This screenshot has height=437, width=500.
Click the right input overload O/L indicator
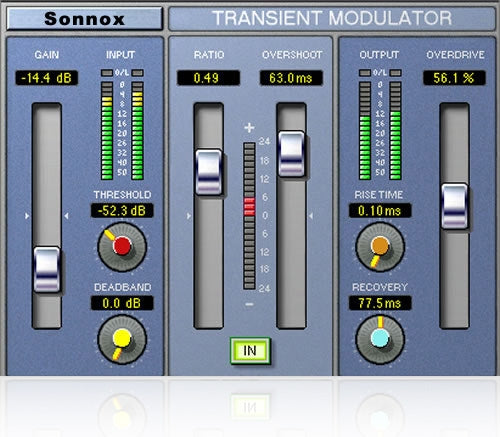137,73
